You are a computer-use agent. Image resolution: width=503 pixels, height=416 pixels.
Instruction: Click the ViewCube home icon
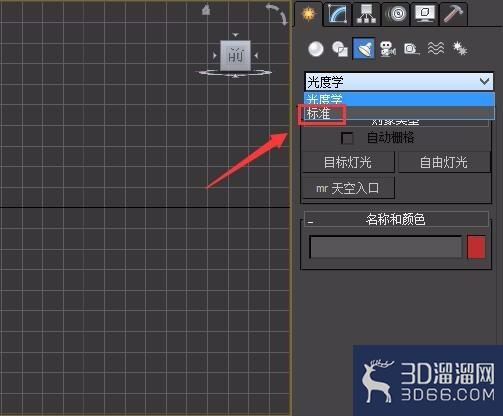pyautogui.click(x=206, y=10)
